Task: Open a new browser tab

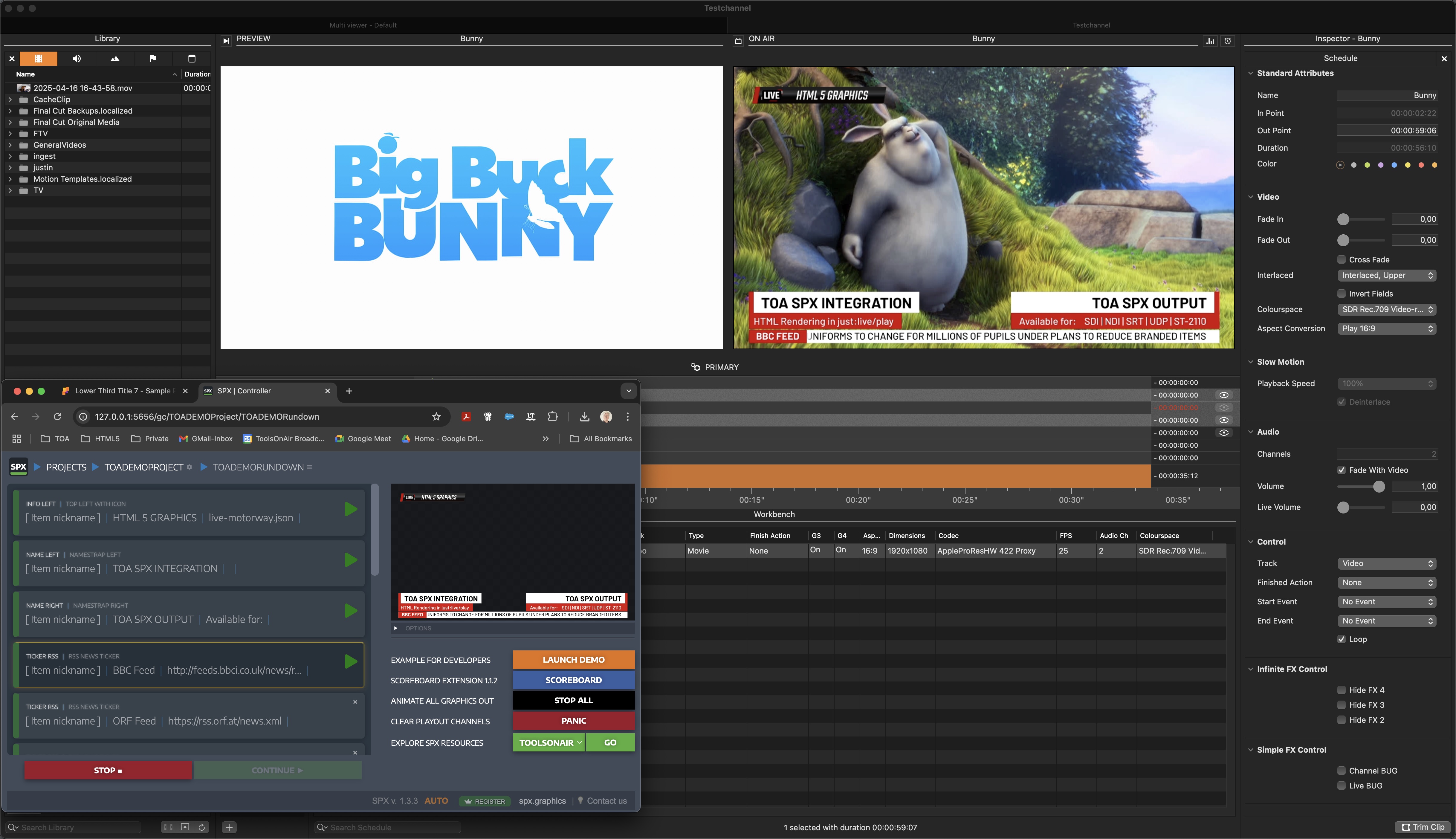Action: point(349,391)
